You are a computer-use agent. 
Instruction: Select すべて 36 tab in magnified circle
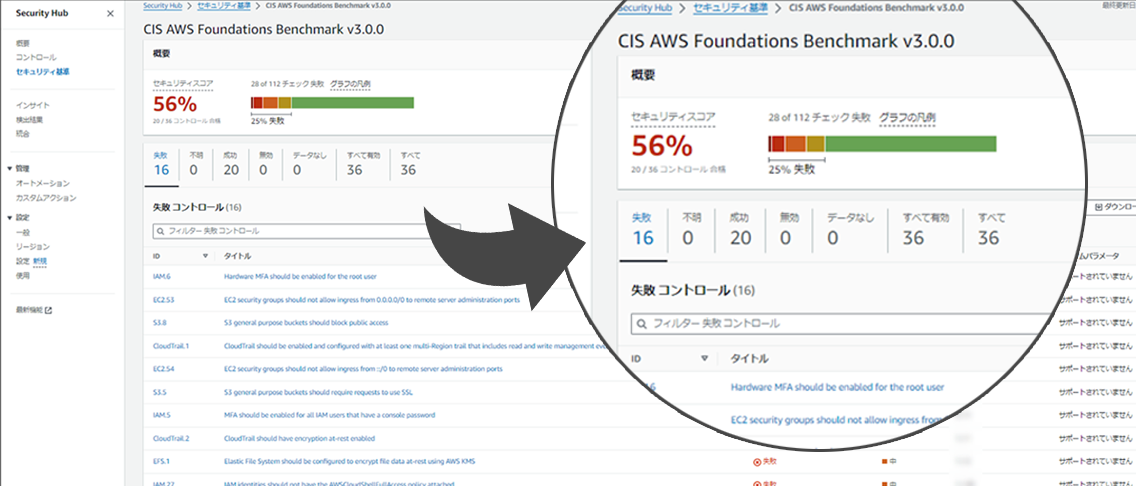990,229
